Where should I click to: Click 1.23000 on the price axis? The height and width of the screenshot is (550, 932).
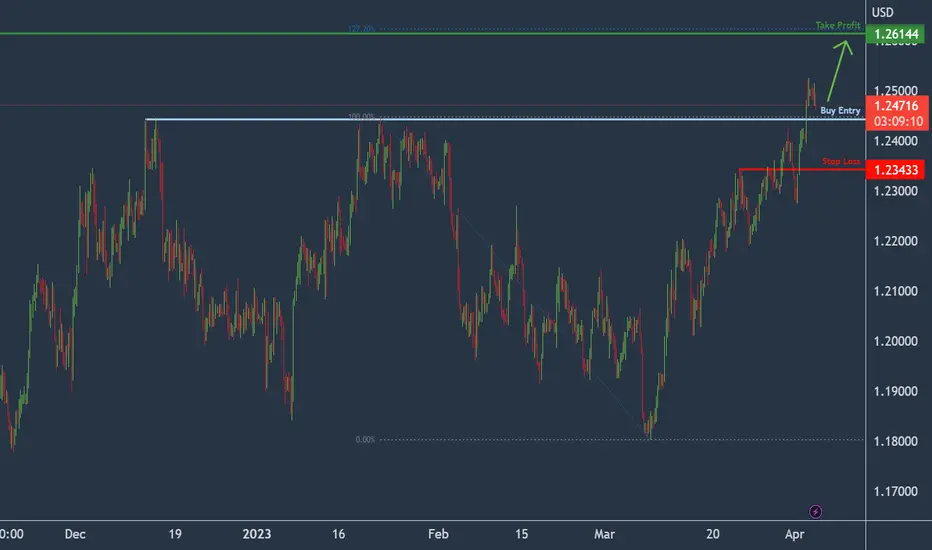[x=895, y=191]
